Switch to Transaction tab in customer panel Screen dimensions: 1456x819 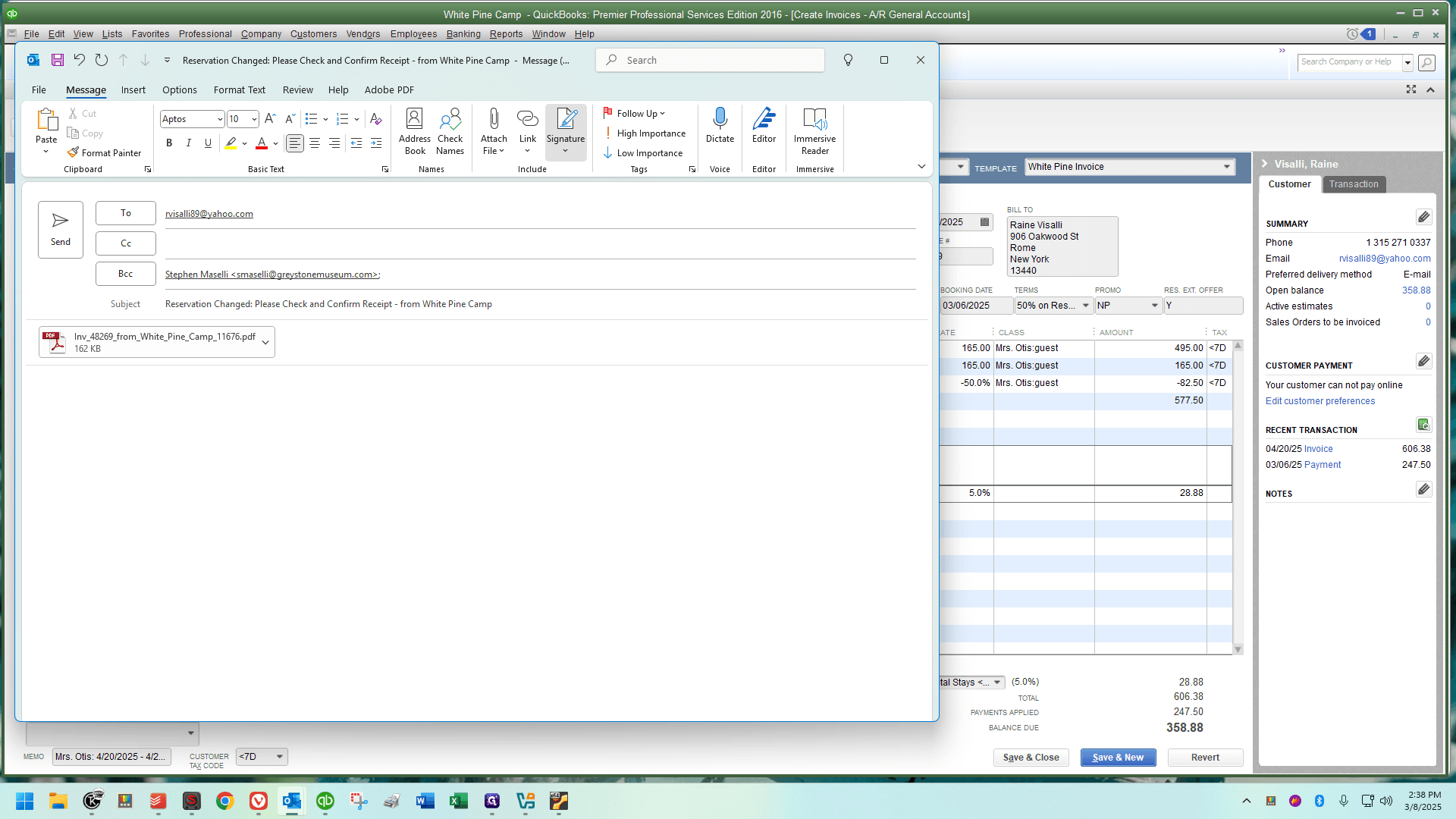pyautogui.click(x=1354, y=184)
